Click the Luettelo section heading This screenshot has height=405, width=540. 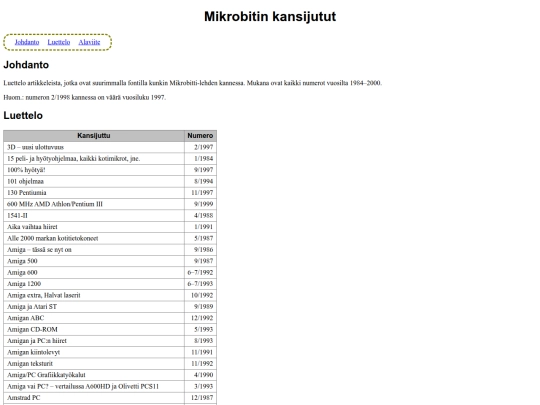(23, 115)
